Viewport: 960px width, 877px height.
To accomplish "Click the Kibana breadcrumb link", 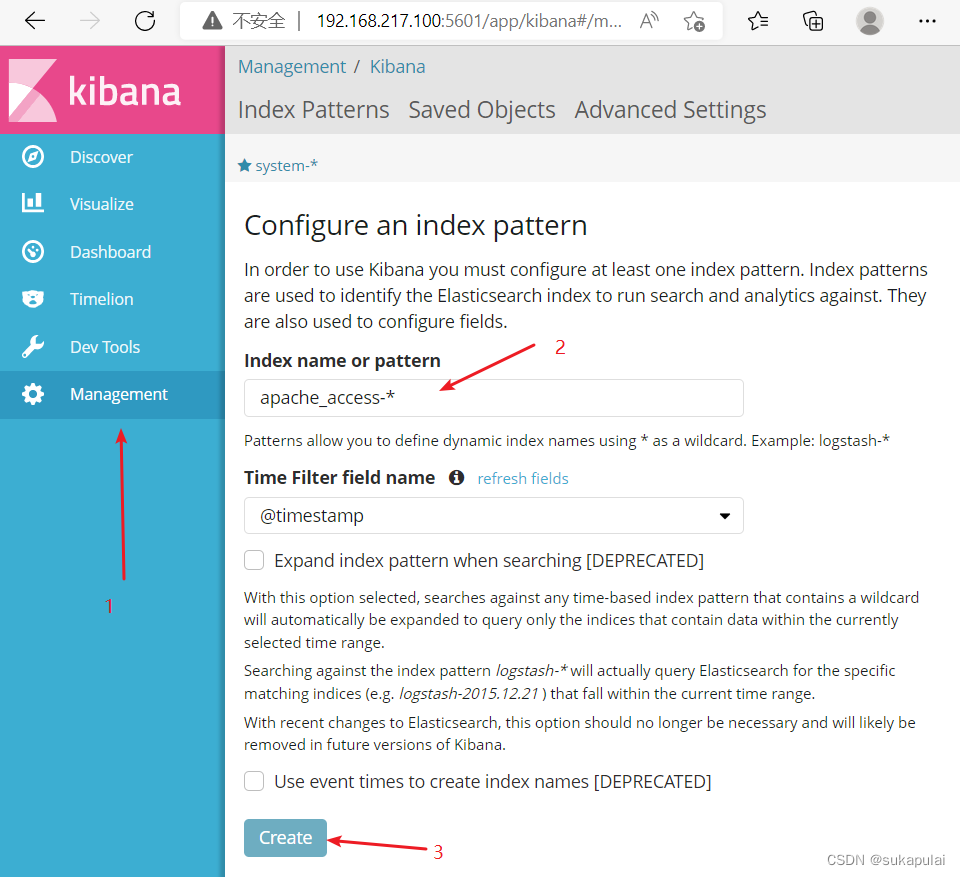I will [x=397, y=67].
